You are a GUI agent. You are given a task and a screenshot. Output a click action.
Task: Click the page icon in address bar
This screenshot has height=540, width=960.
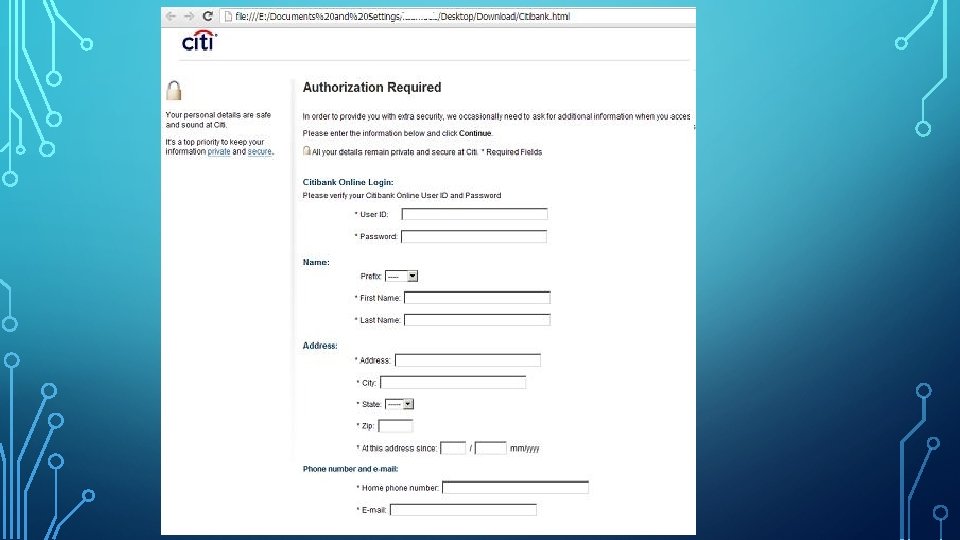228,17
